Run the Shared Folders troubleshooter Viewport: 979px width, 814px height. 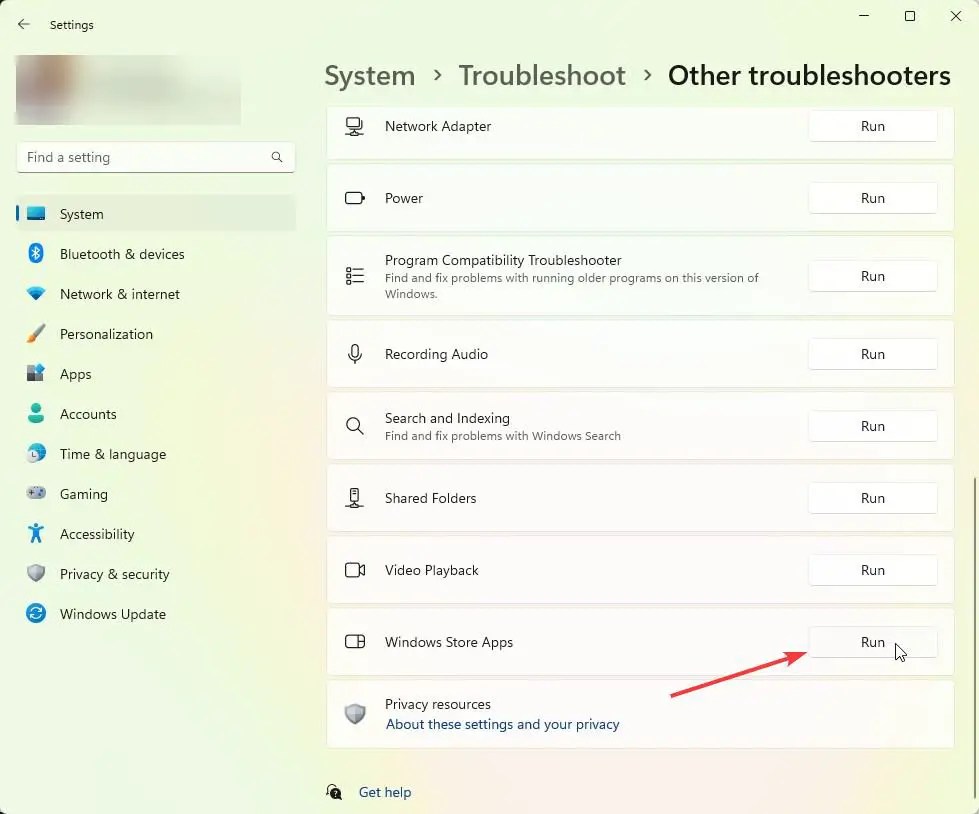tap(873, 498)
